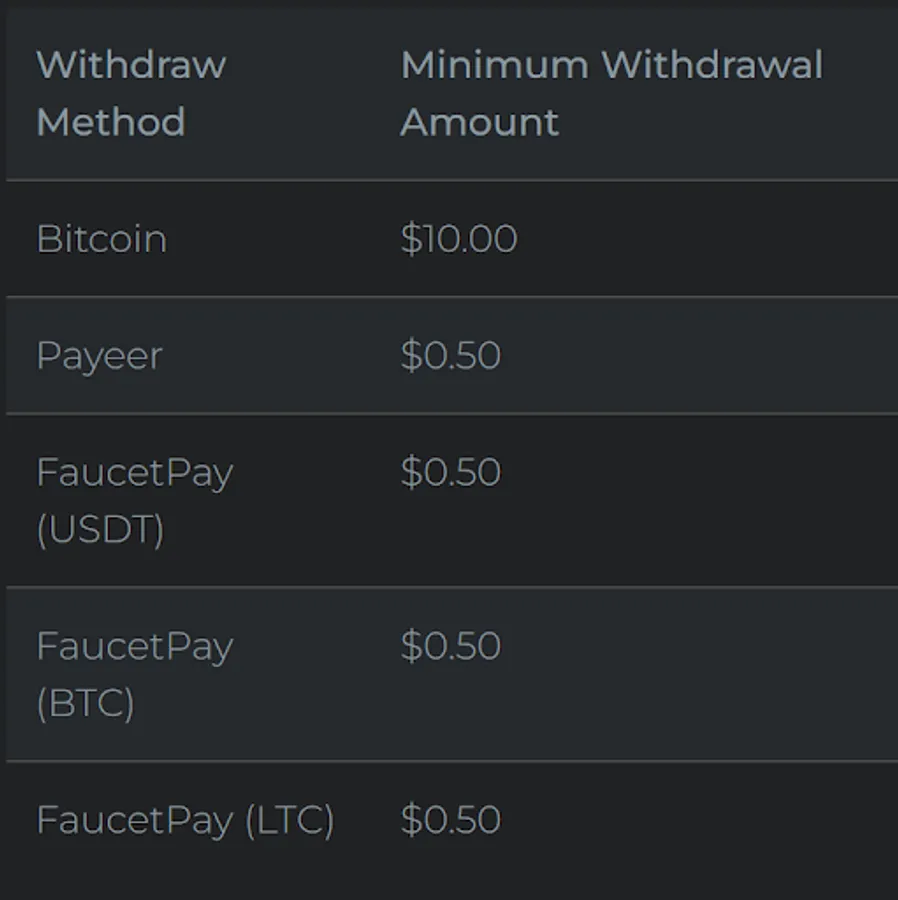898x900 pixels.
Task: Click the FaucetPay BTC $0.50 amount
Action: [451, 646]
